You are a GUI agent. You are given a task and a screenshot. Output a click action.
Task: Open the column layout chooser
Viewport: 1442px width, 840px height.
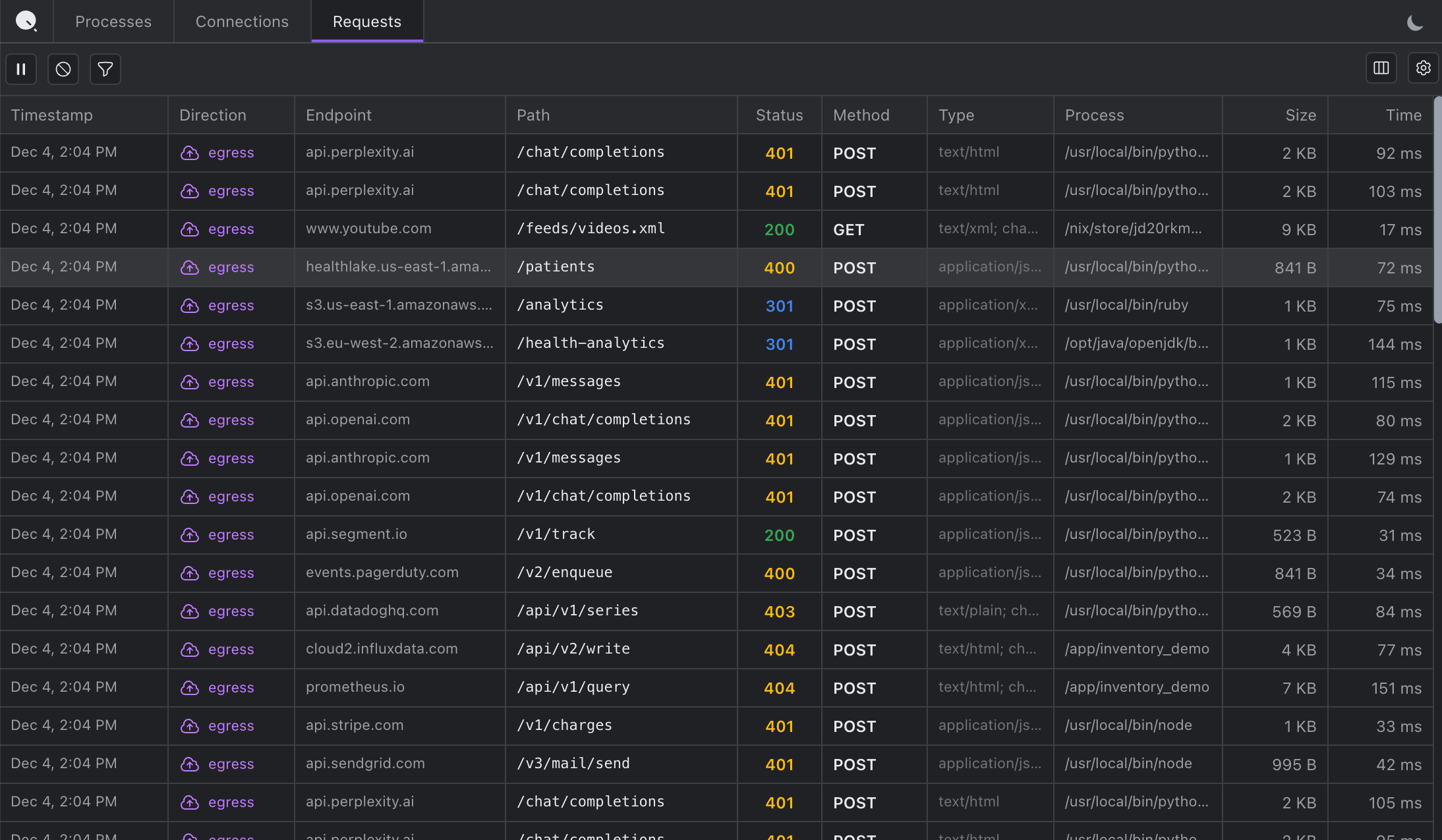click(1381, 68)
